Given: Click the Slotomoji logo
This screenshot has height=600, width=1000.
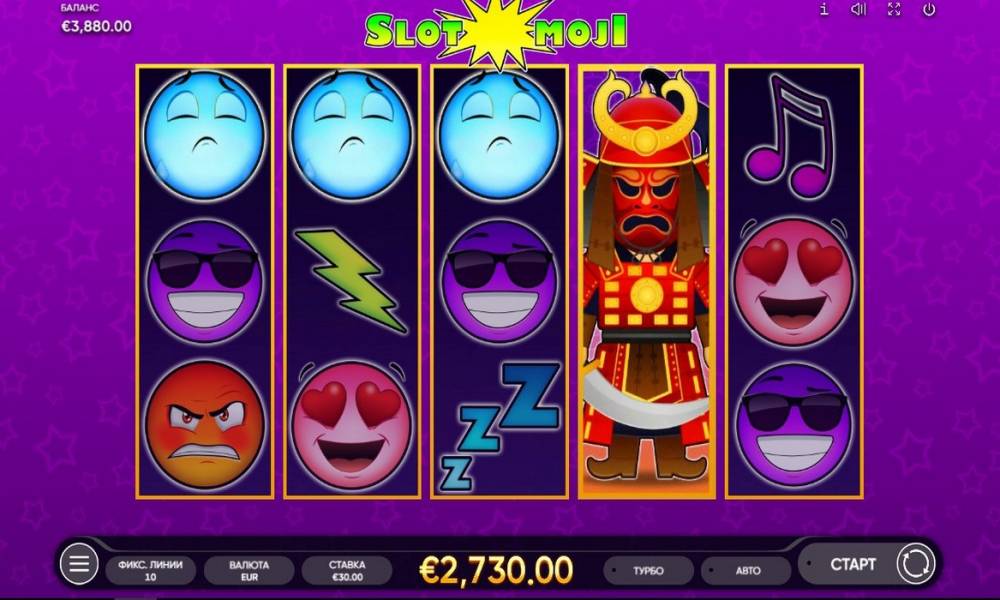Looking at the screenshot, I should click(497, 31).
